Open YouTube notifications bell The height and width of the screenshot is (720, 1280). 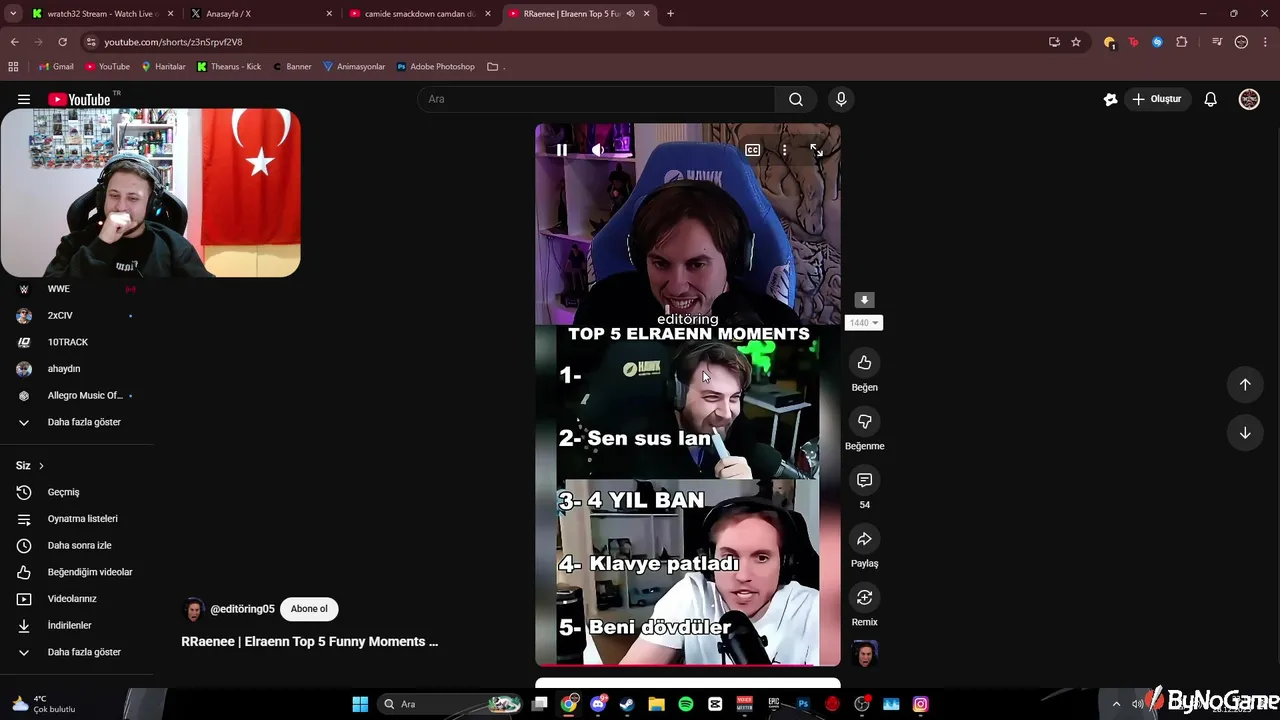(1210, 99)
